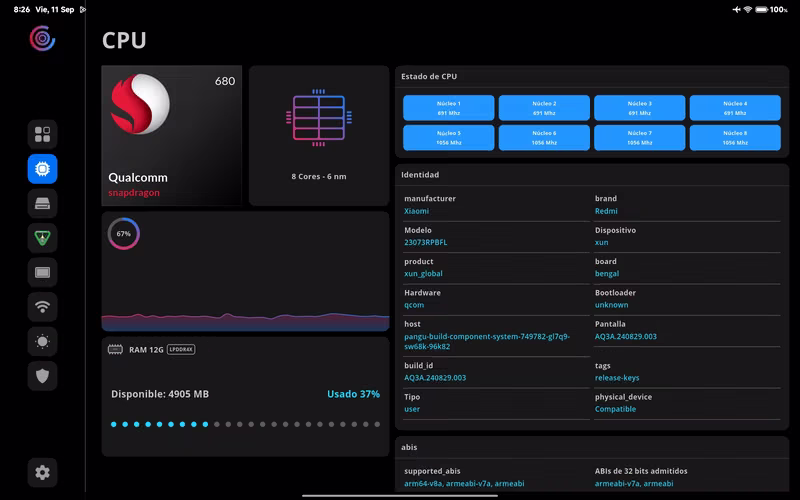This screenshot has width=800, height=500.
Task: Click the RAM memory chip icon
Action: point(115,349)
